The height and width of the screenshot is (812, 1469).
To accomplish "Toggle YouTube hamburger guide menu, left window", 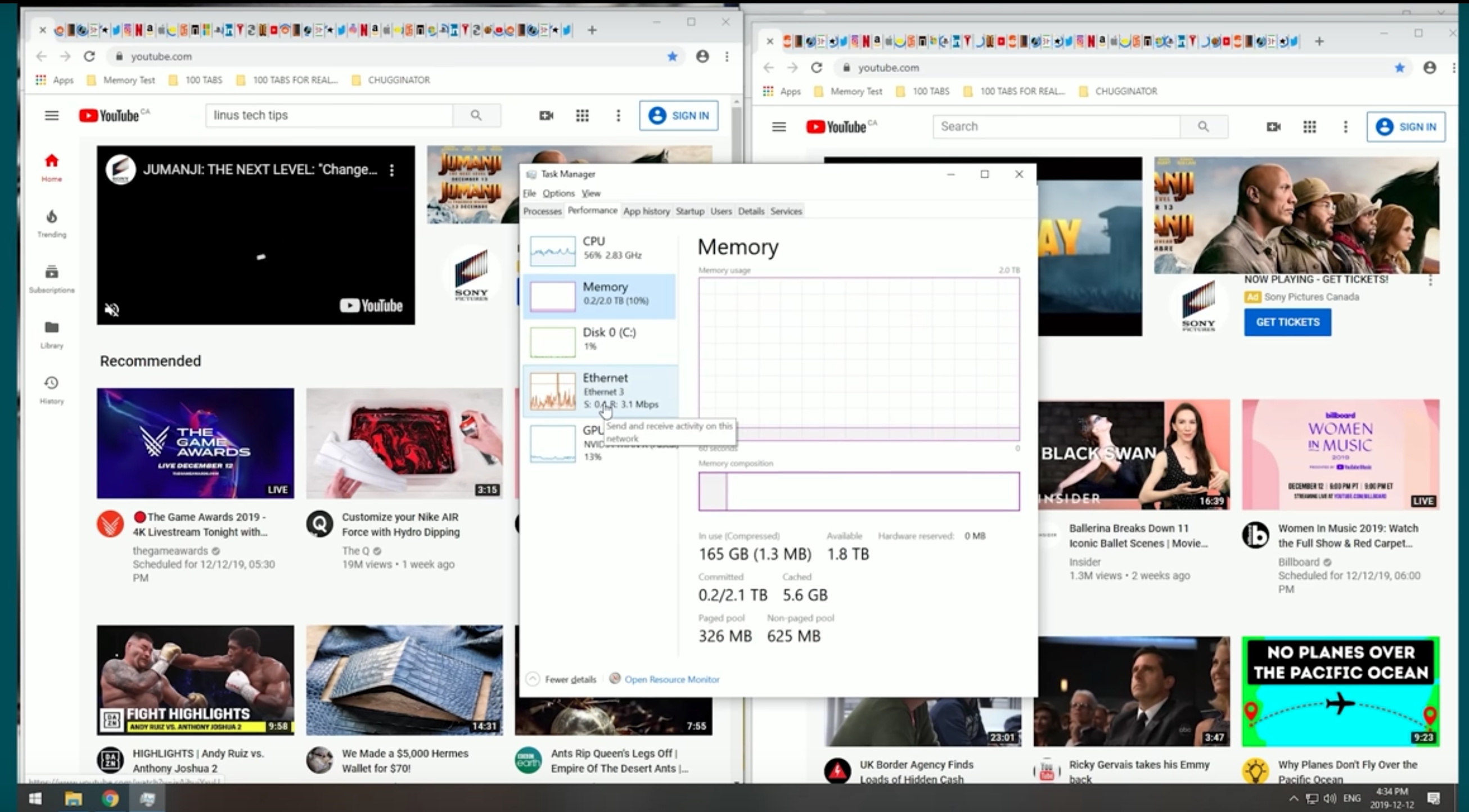I will 51,116.
